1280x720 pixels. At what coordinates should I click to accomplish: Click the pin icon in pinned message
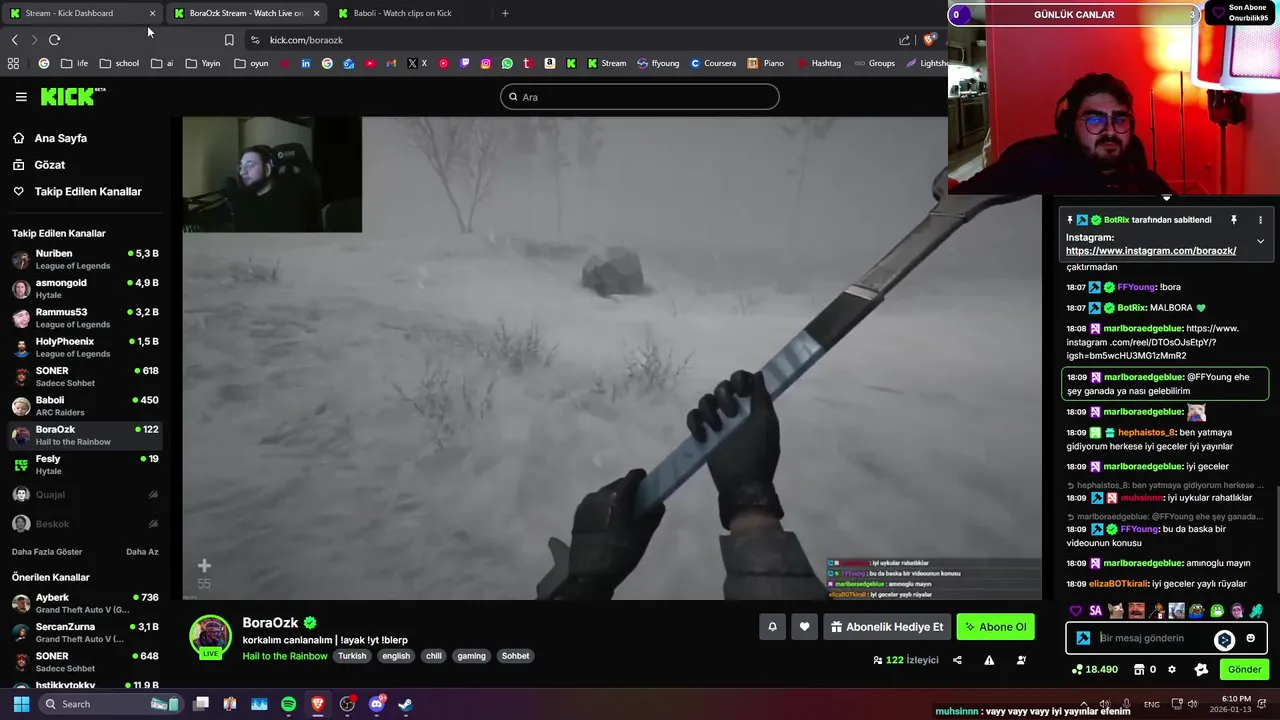(1234, 220)
